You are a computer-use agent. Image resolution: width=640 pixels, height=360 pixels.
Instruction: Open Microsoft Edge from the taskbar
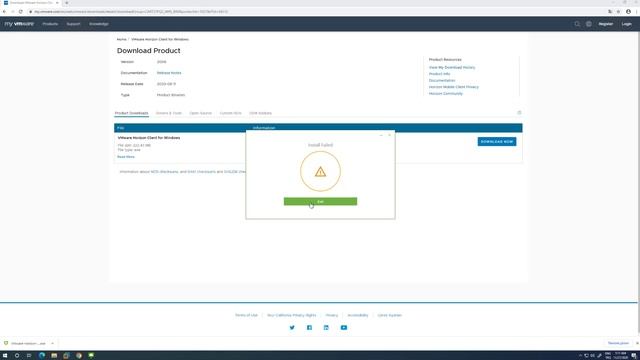(x=42, y=356)
